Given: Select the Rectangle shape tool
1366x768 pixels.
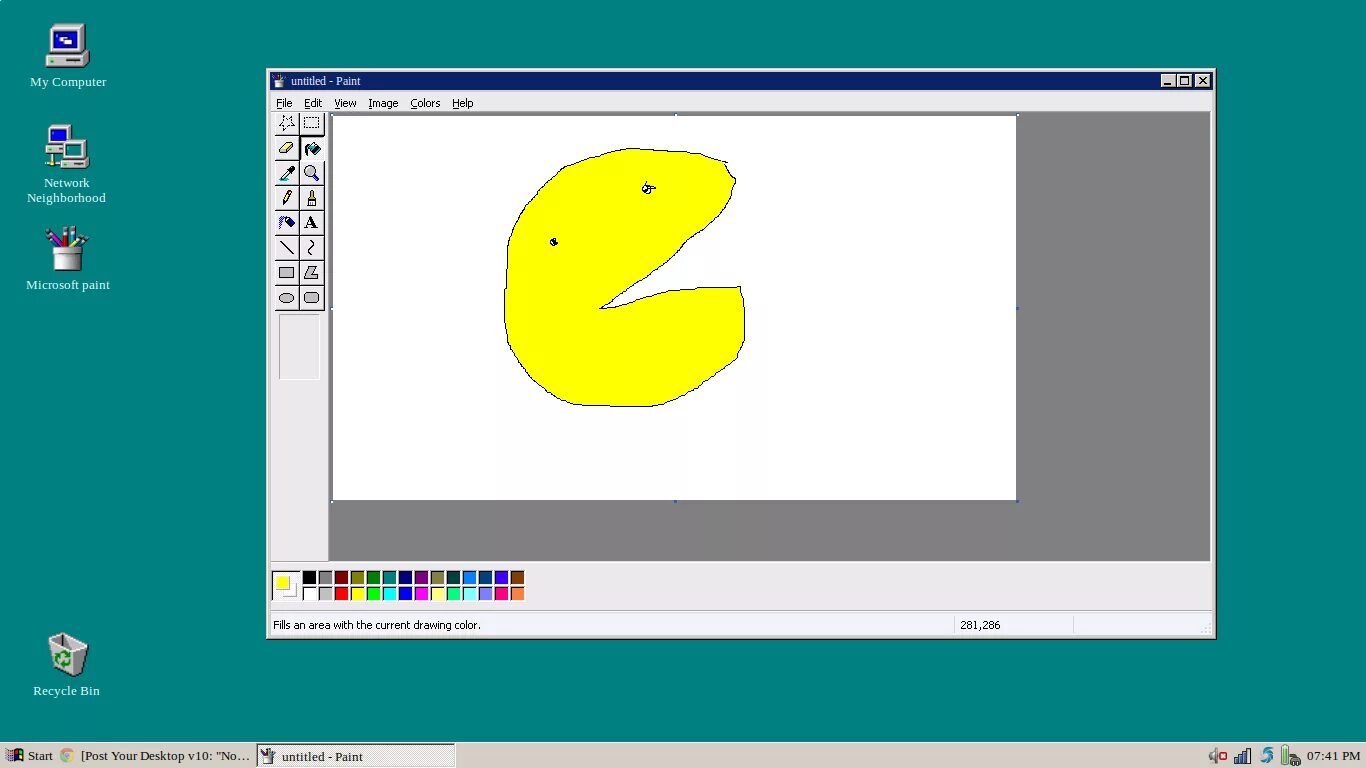Looking at the screenshot, I should coord(287,273).
